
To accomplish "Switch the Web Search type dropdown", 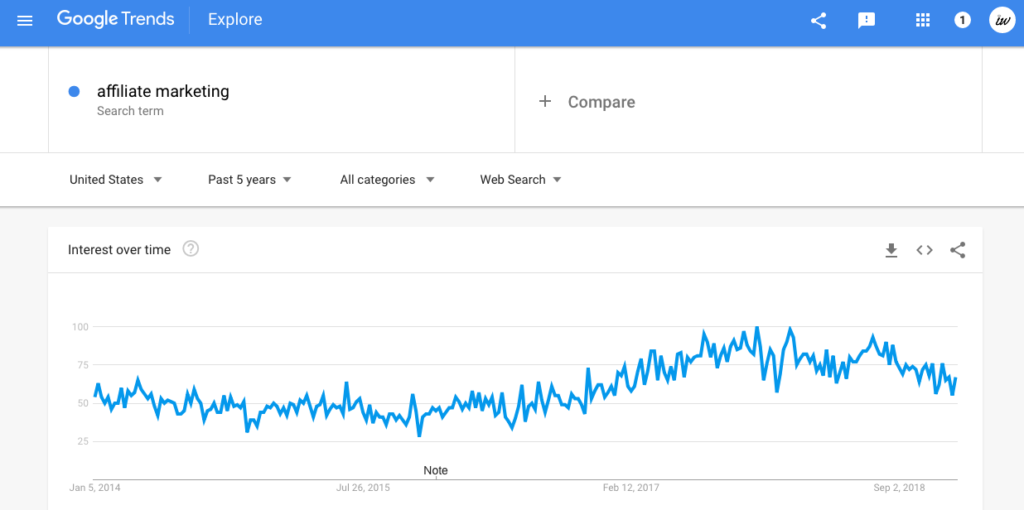I will click(520, 180).
